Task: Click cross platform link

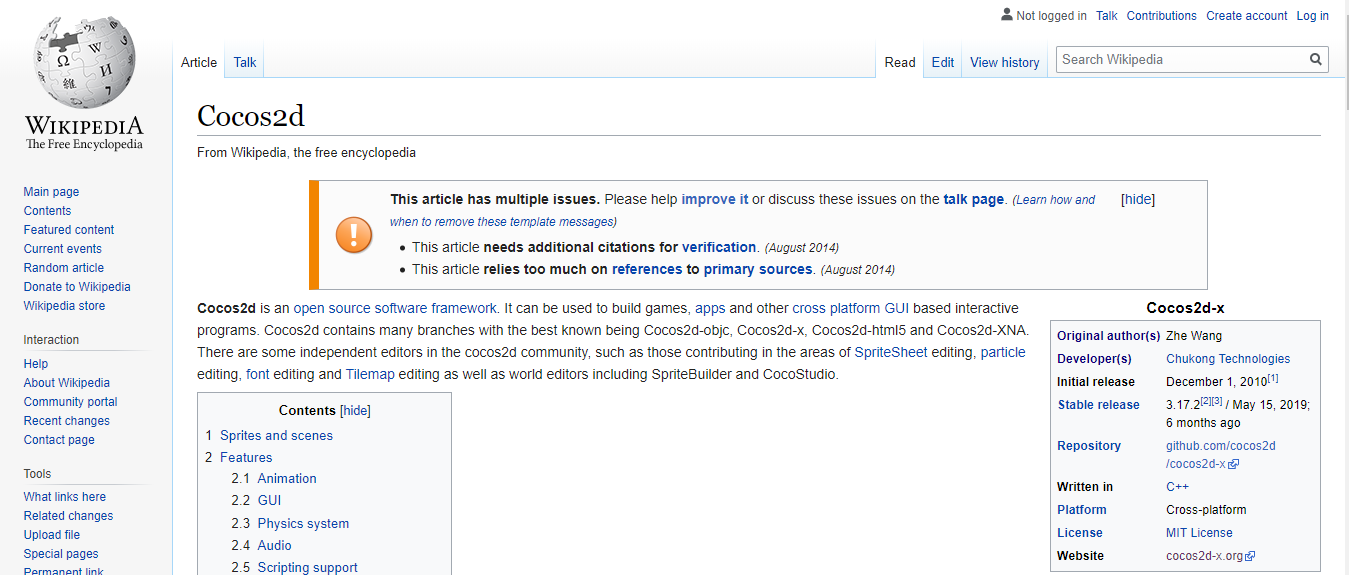Action: coord(836,308)
